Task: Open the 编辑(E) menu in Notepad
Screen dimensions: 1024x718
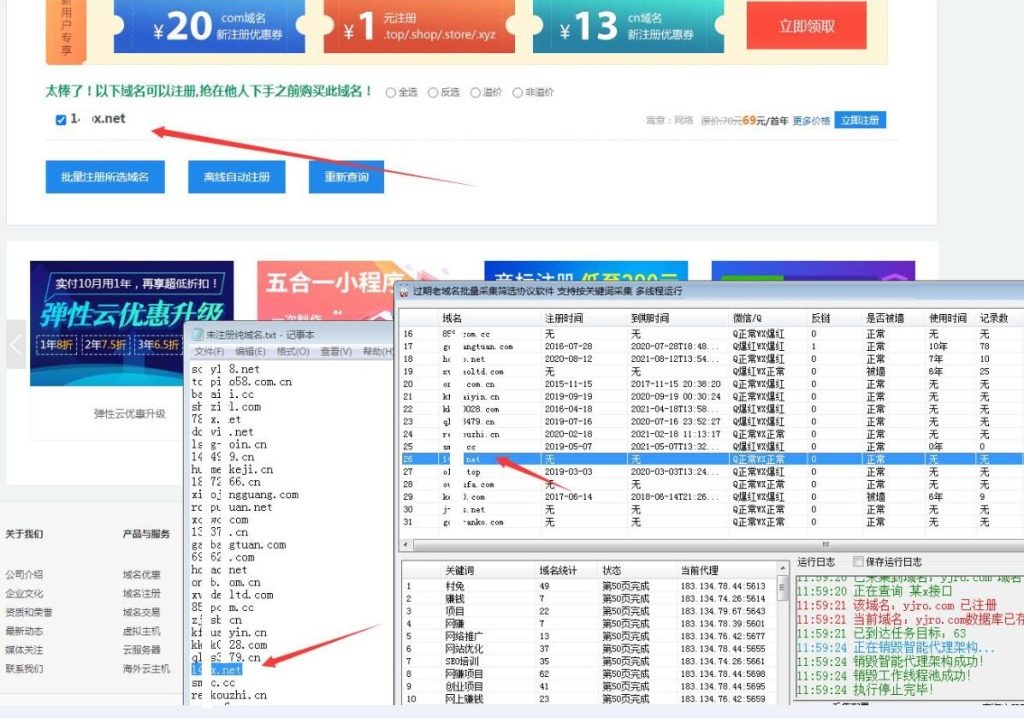Action: [251, 352]
